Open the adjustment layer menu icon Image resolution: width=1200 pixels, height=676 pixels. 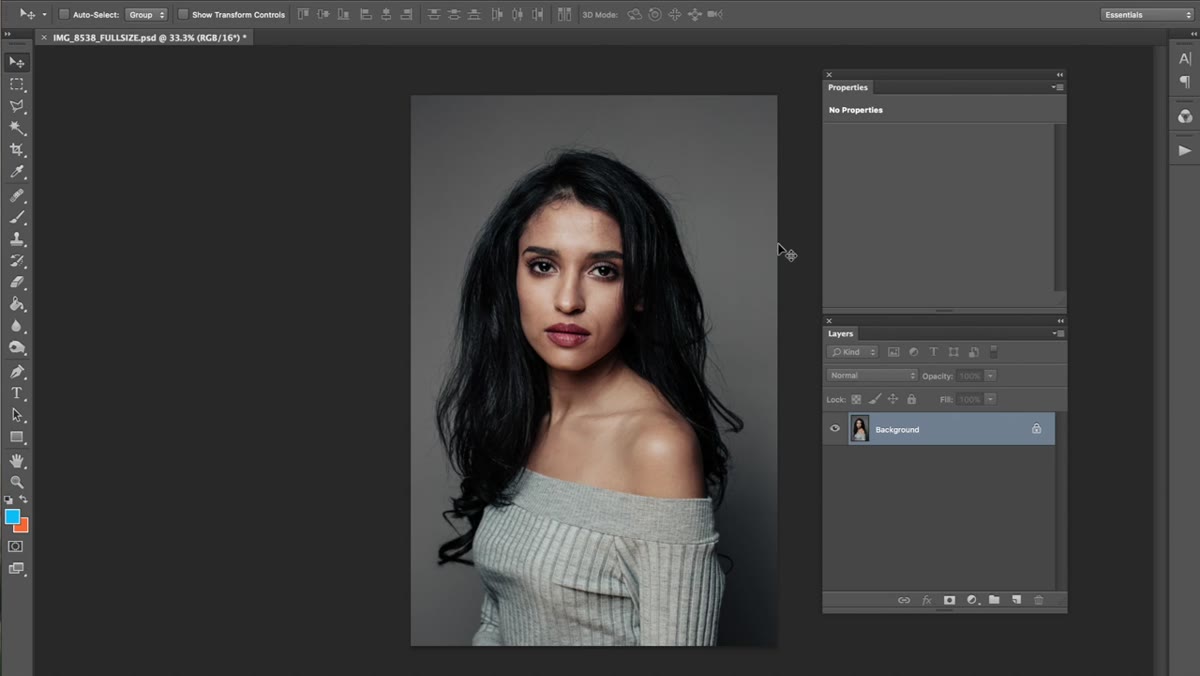tap(973, 600)
